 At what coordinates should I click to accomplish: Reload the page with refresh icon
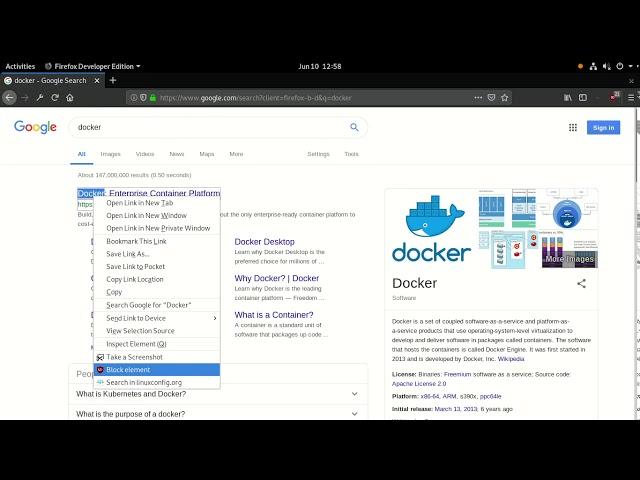(55, 98)
